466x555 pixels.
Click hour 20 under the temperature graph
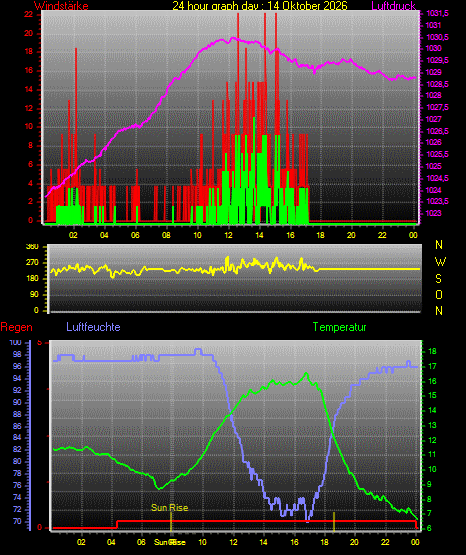point(354,542)
